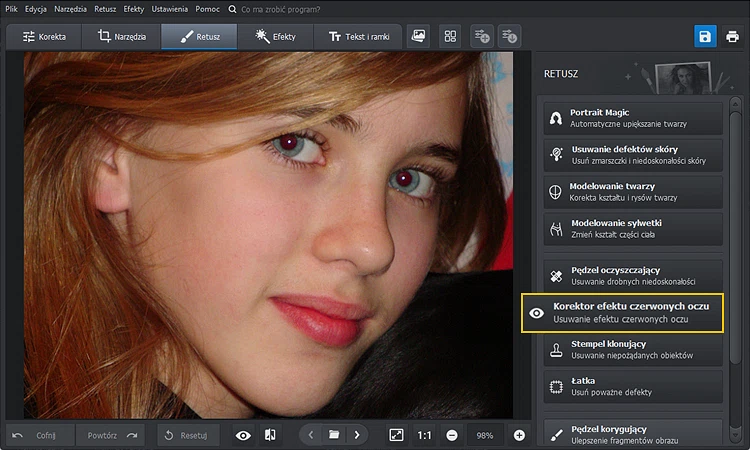Click the four-squares grid icon in toolbar

click(450, 36)
